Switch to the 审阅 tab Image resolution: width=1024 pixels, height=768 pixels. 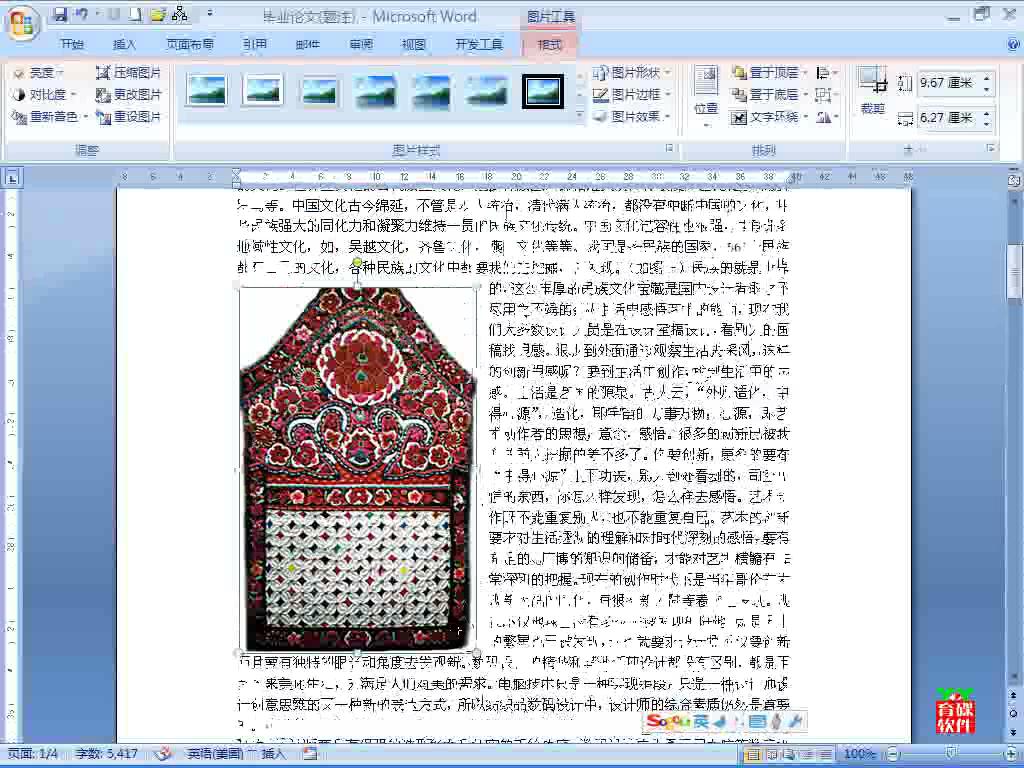[360, 44]
